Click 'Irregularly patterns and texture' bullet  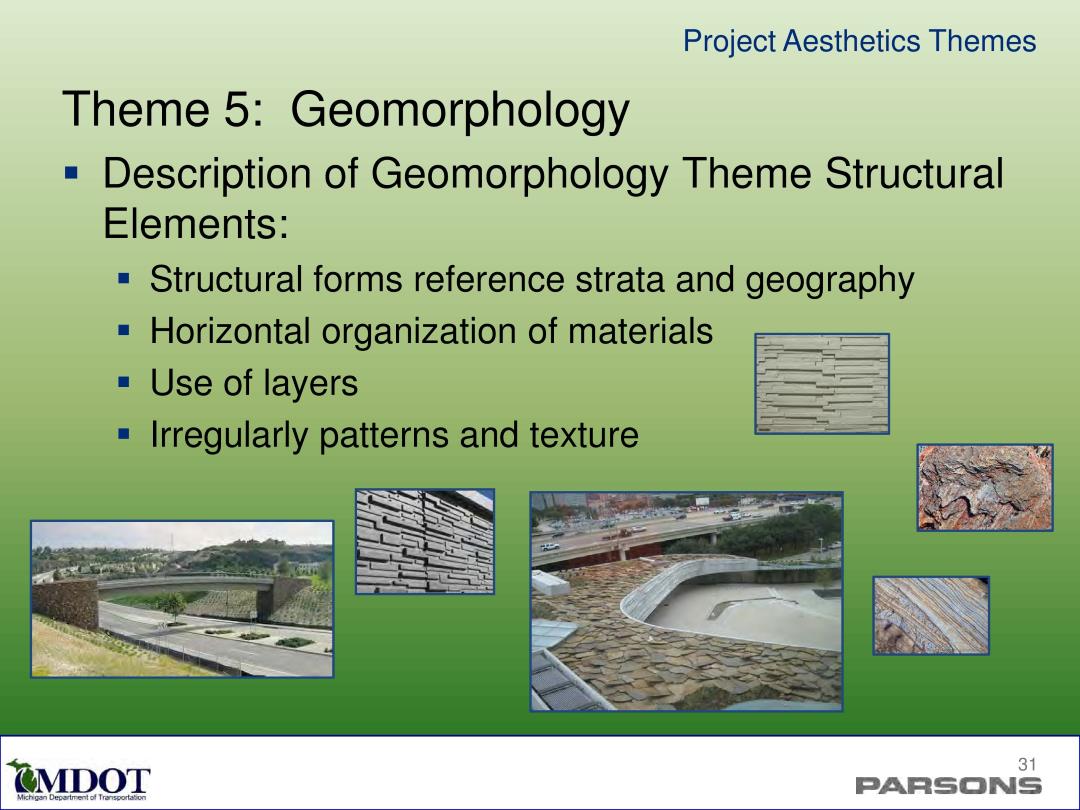click(x=394, y=436)
